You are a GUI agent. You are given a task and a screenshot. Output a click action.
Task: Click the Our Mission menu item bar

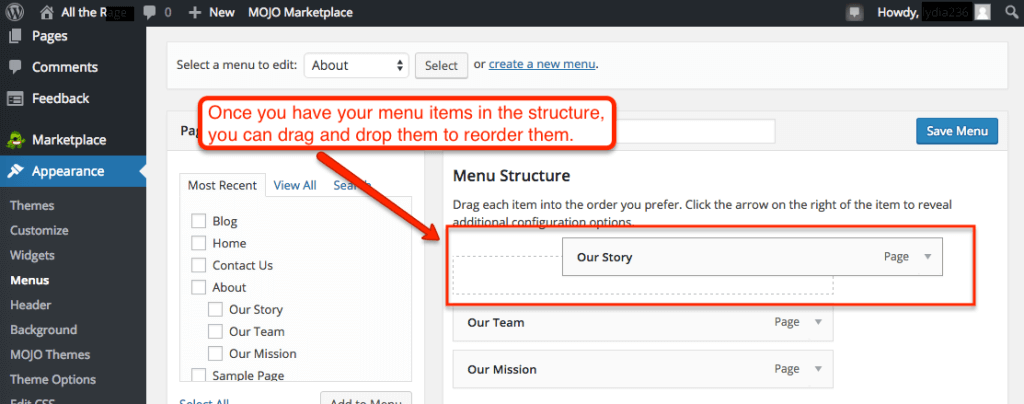click(643, 369)
